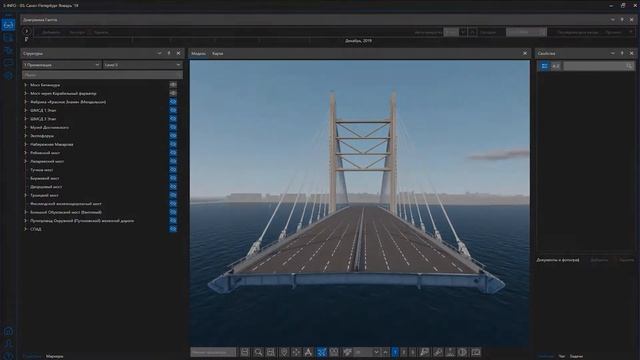Close the Структуры panel
This screenshot has width=640, height=360.
pos(178,53)
